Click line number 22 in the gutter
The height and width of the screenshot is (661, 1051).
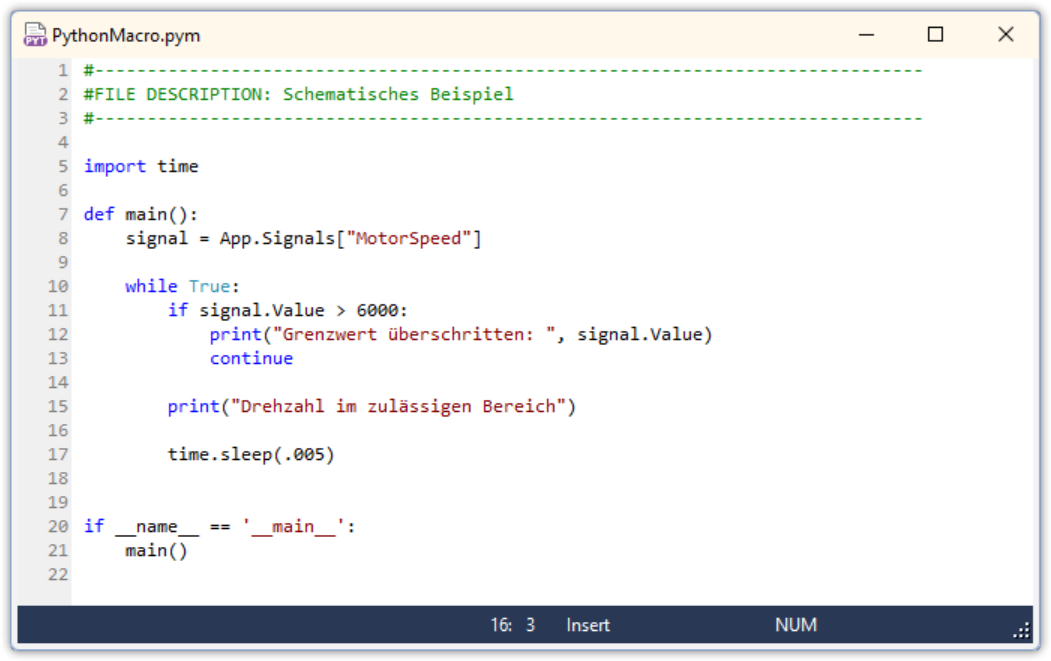(x=58, y=574)
